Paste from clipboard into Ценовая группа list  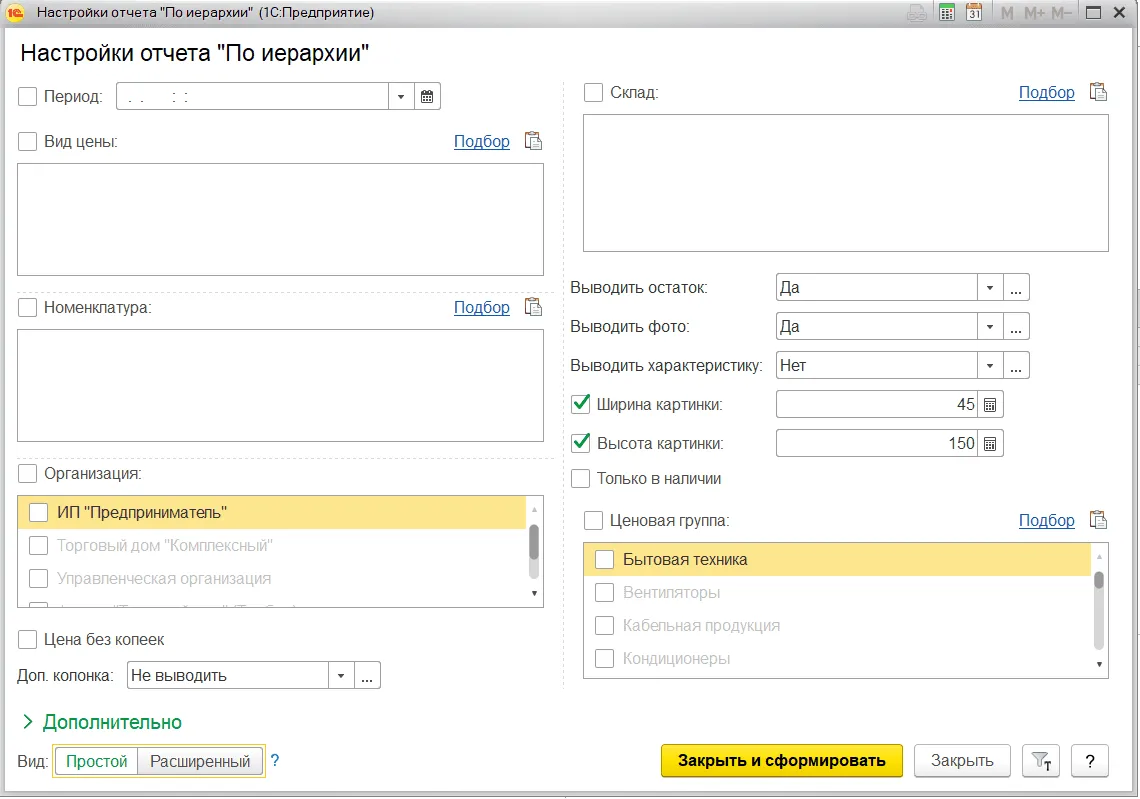(x=1098, y=521)
